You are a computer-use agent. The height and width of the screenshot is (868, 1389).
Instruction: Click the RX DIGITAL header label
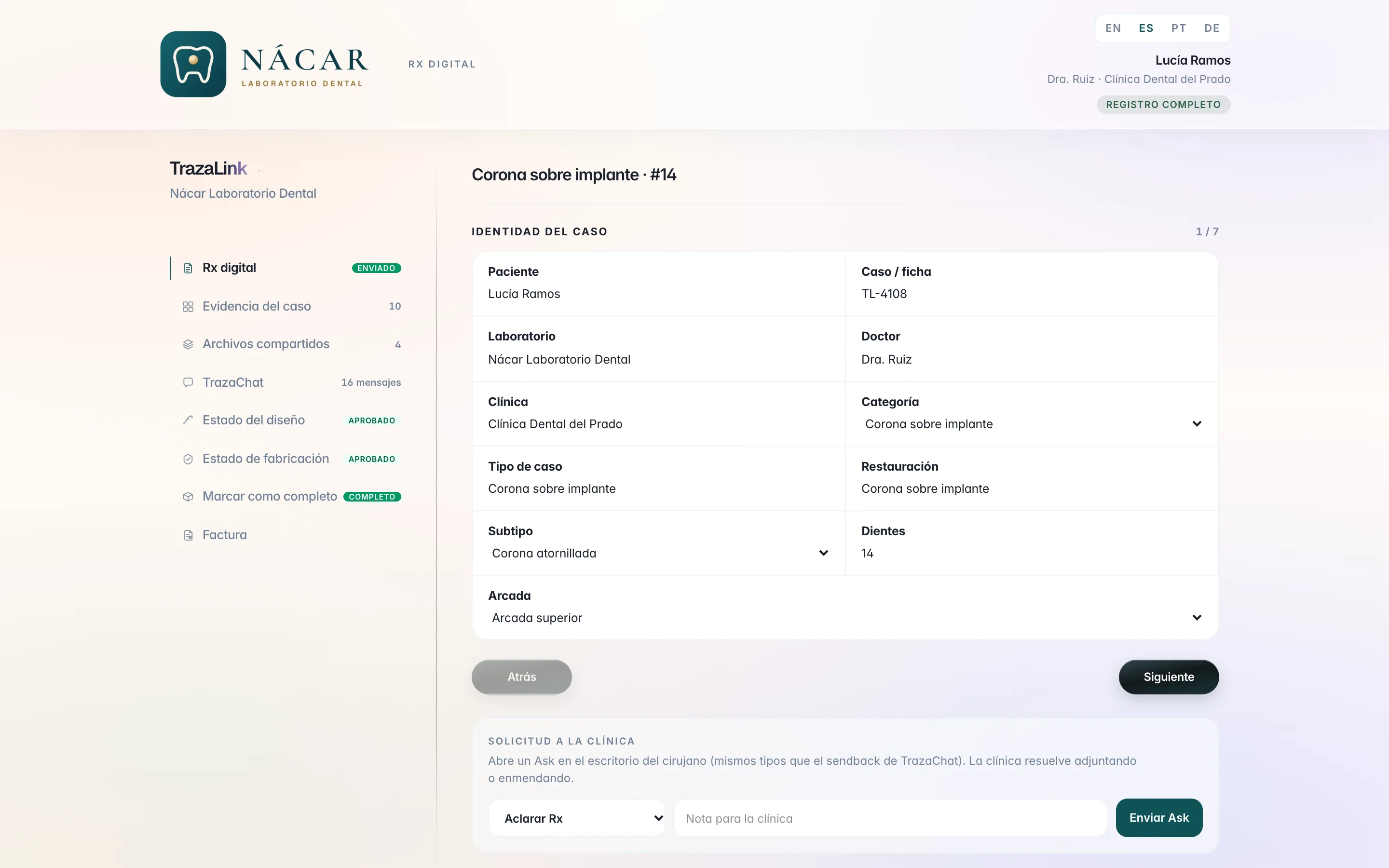(x=442, y=64)
